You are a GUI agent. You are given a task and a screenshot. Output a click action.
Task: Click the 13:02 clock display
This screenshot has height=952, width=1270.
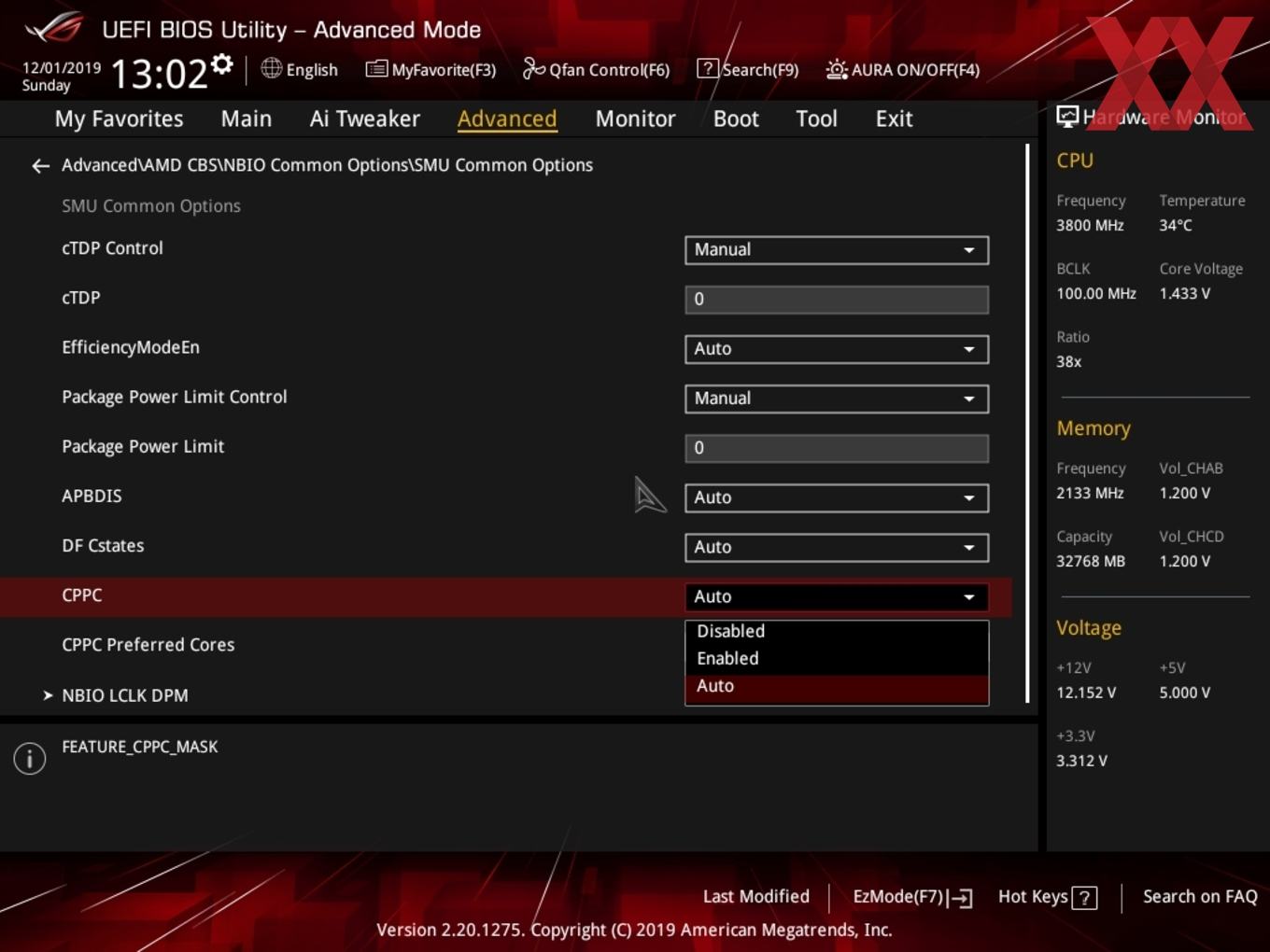click(159, 74)
